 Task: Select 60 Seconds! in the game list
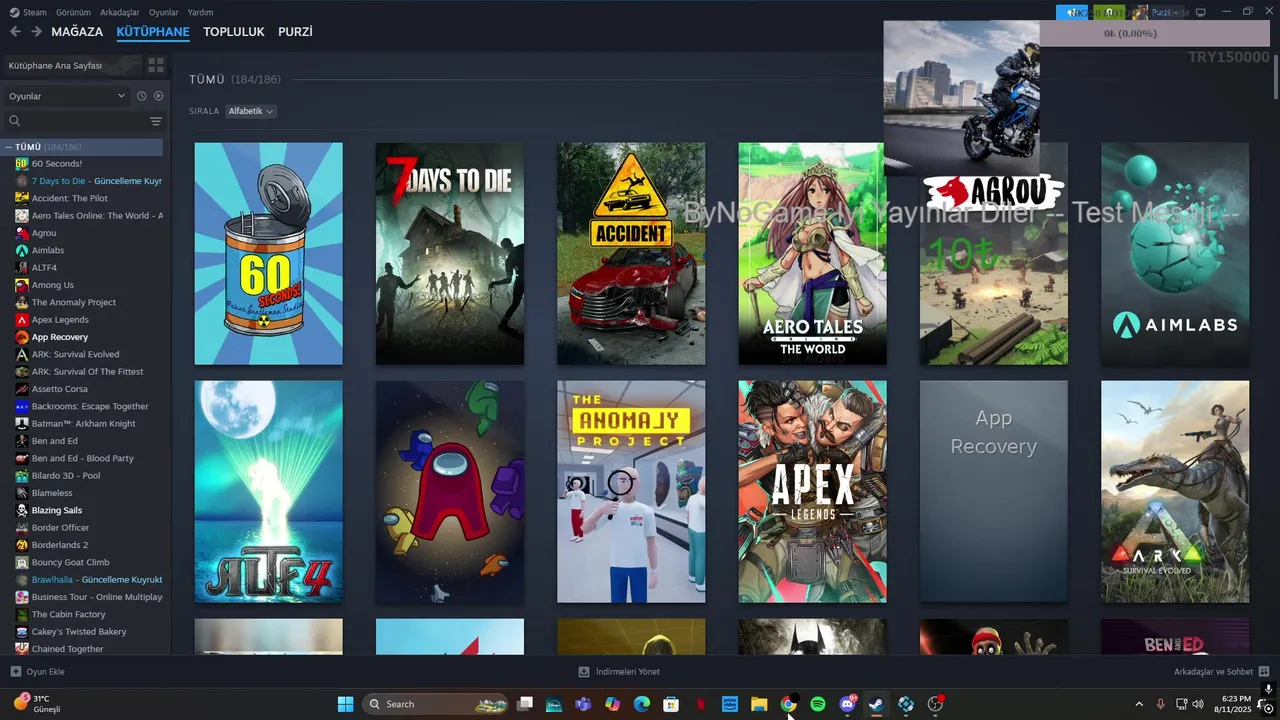pyautogui.click(x=57, y=164)
